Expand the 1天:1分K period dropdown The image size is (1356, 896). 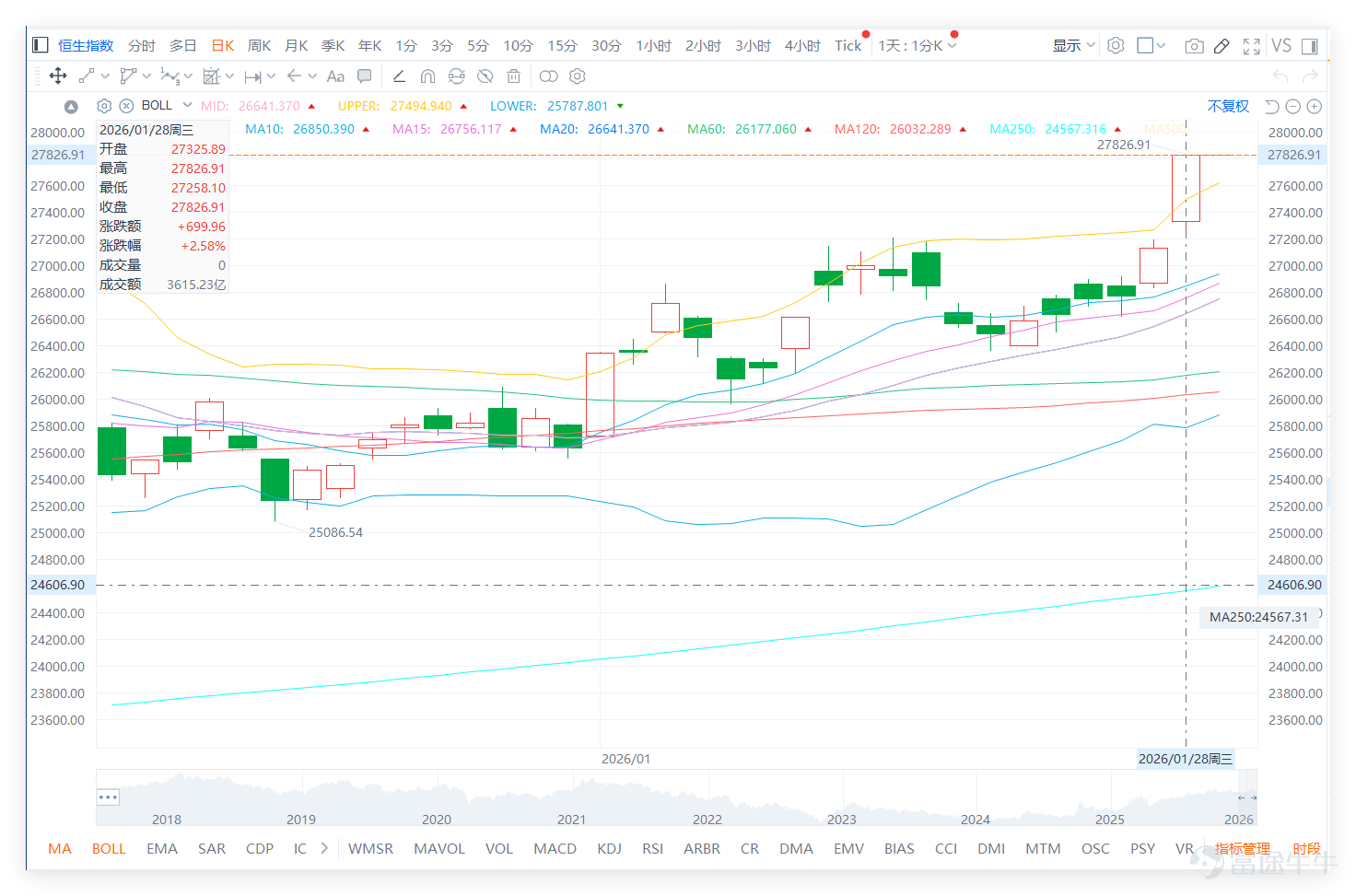pyautogui.click(x=953, y=46)
